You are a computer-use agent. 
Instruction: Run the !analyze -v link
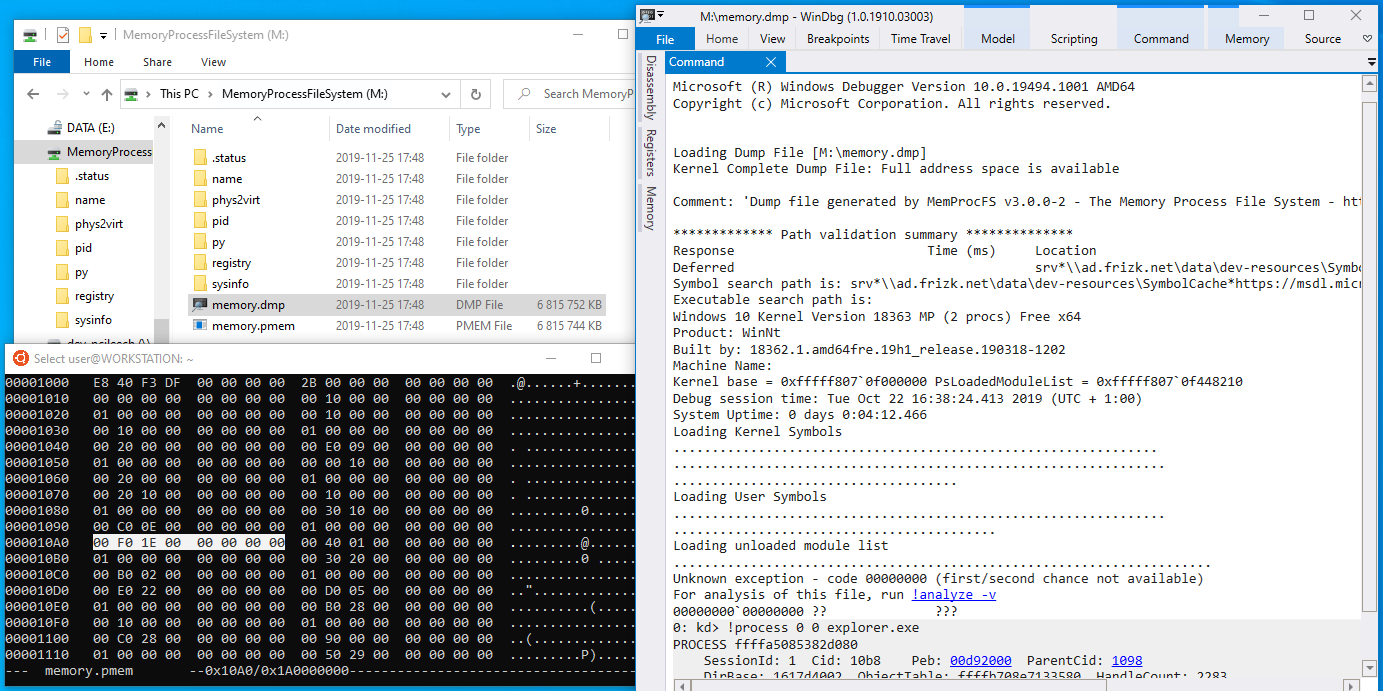pyautogui.click(x=953, y=595)
